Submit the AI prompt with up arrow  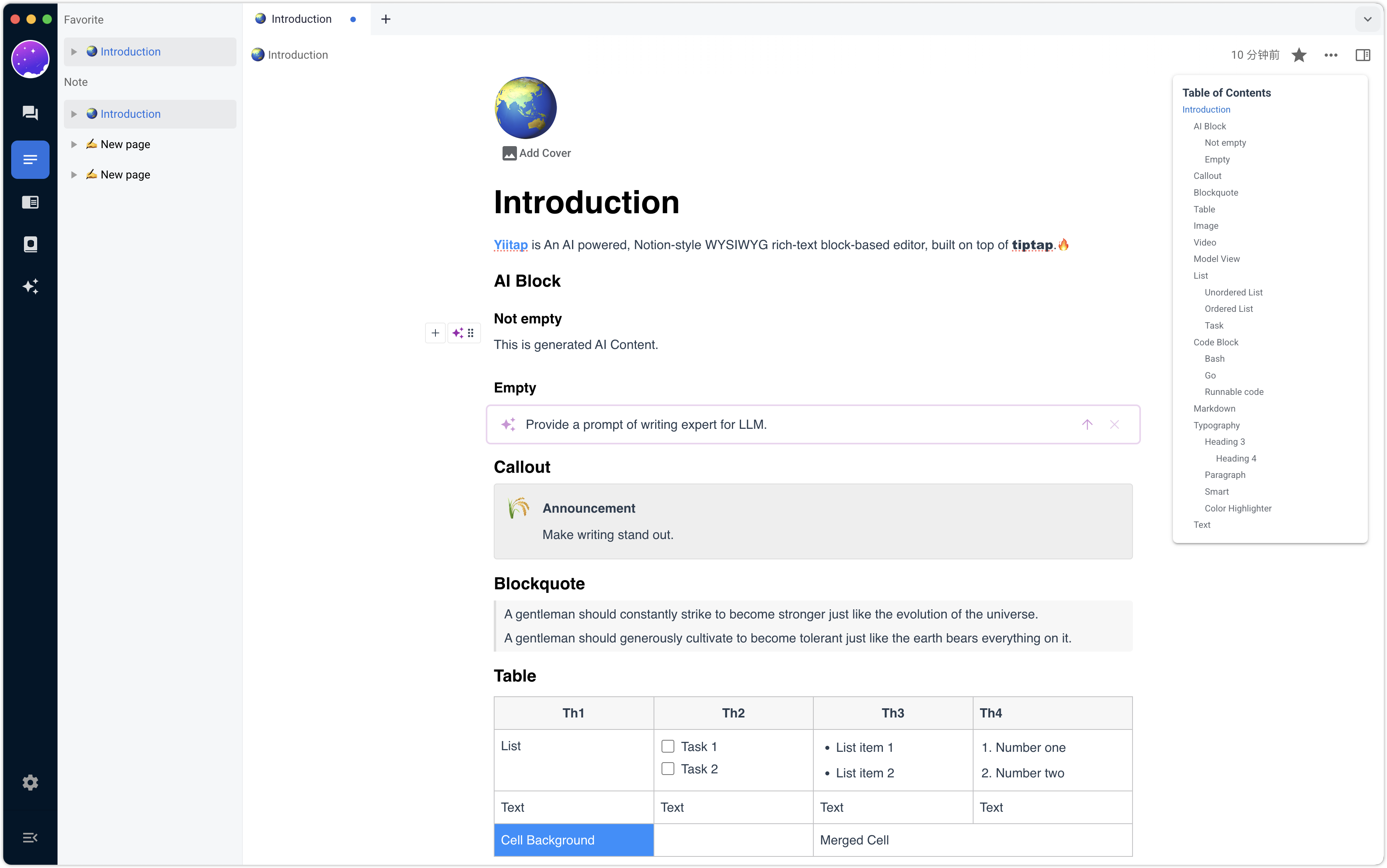tap(1087, 424)
